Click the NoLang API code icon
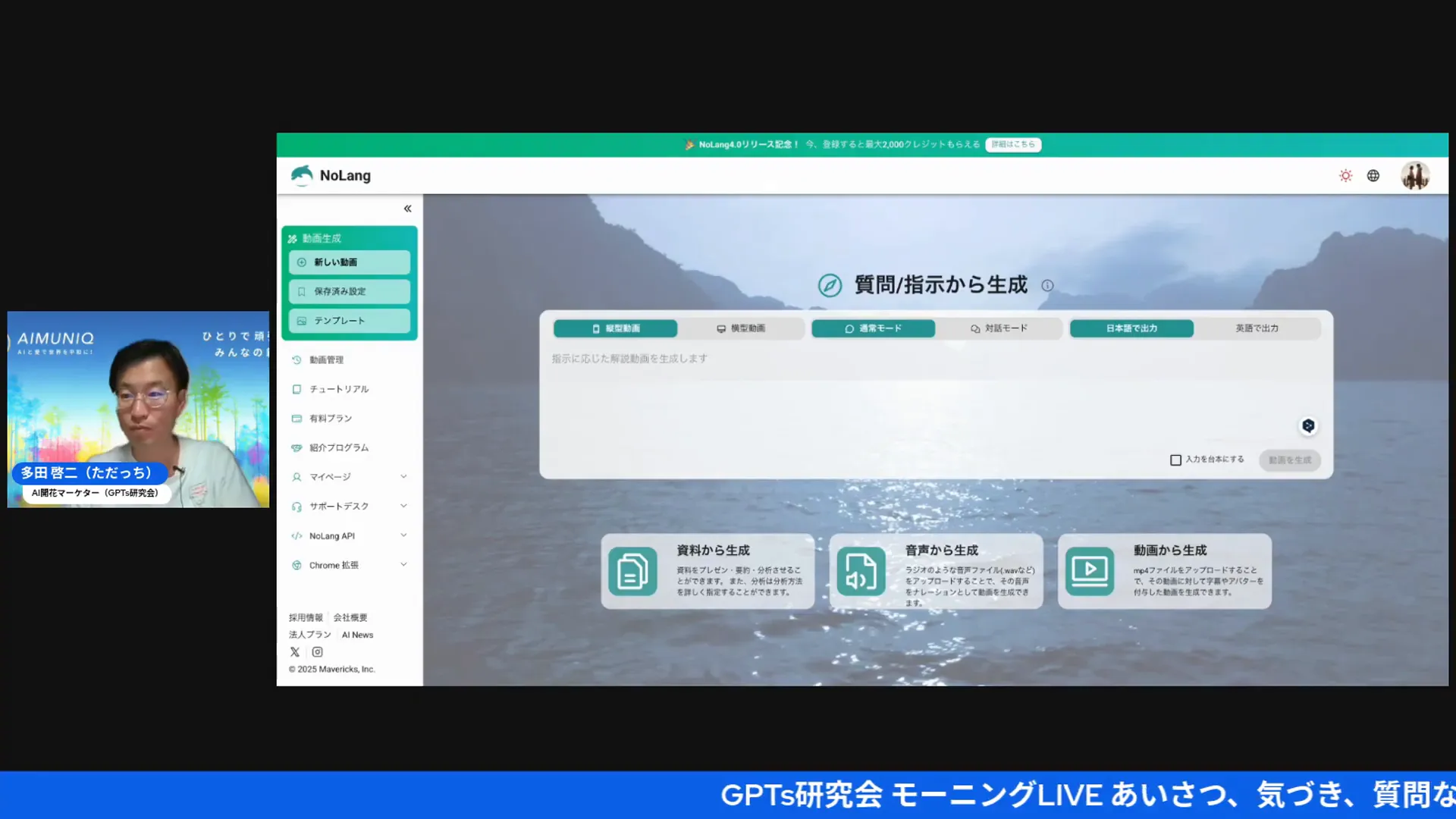Screen dimensions: 1456x819 click(x=297, y=536)
